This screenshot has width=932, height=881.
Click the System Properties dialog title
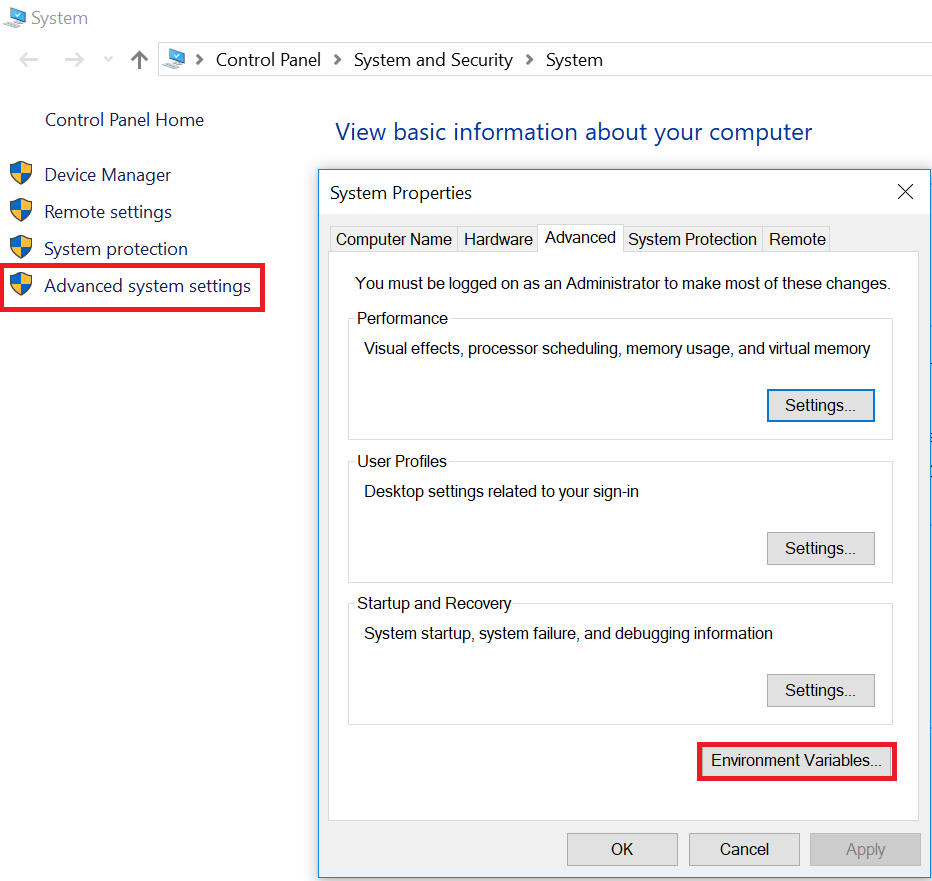(401, 193)
